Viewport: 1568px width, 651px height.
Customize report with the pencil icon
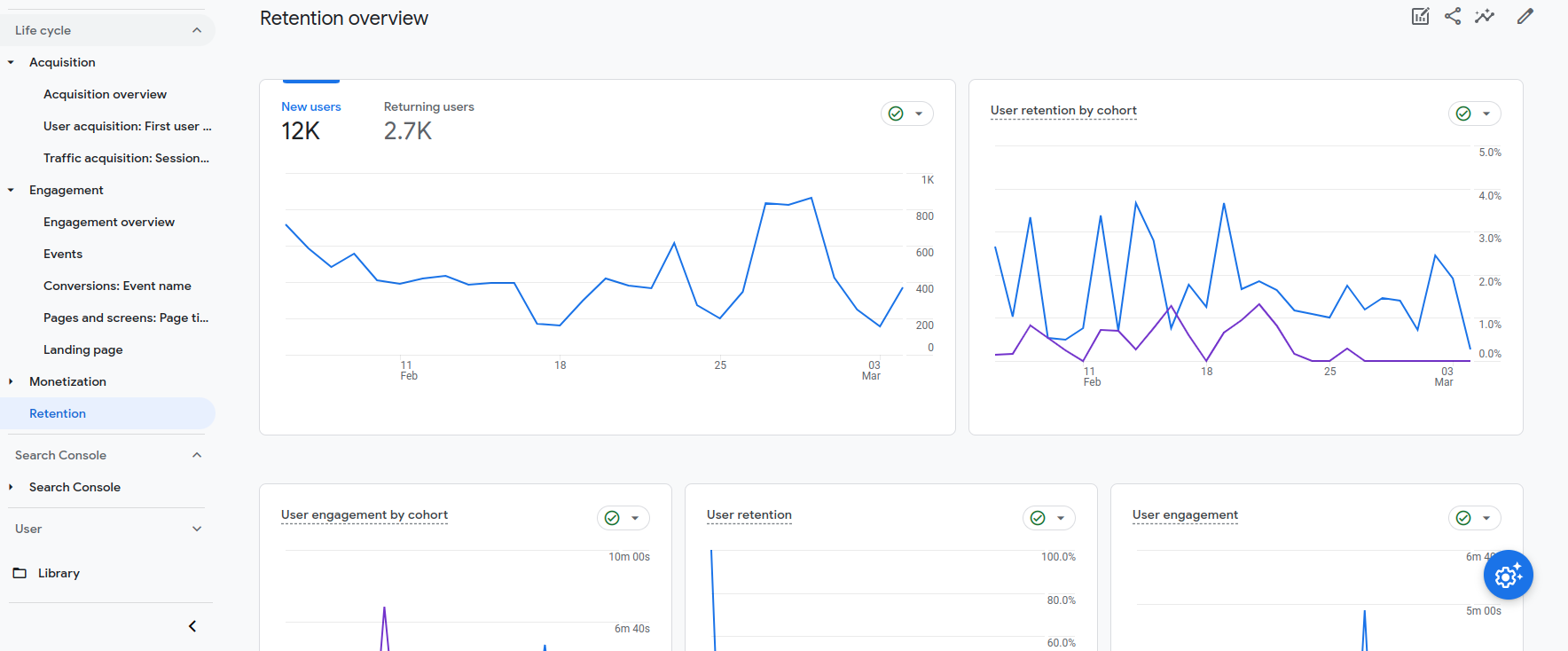[1525, 16]
